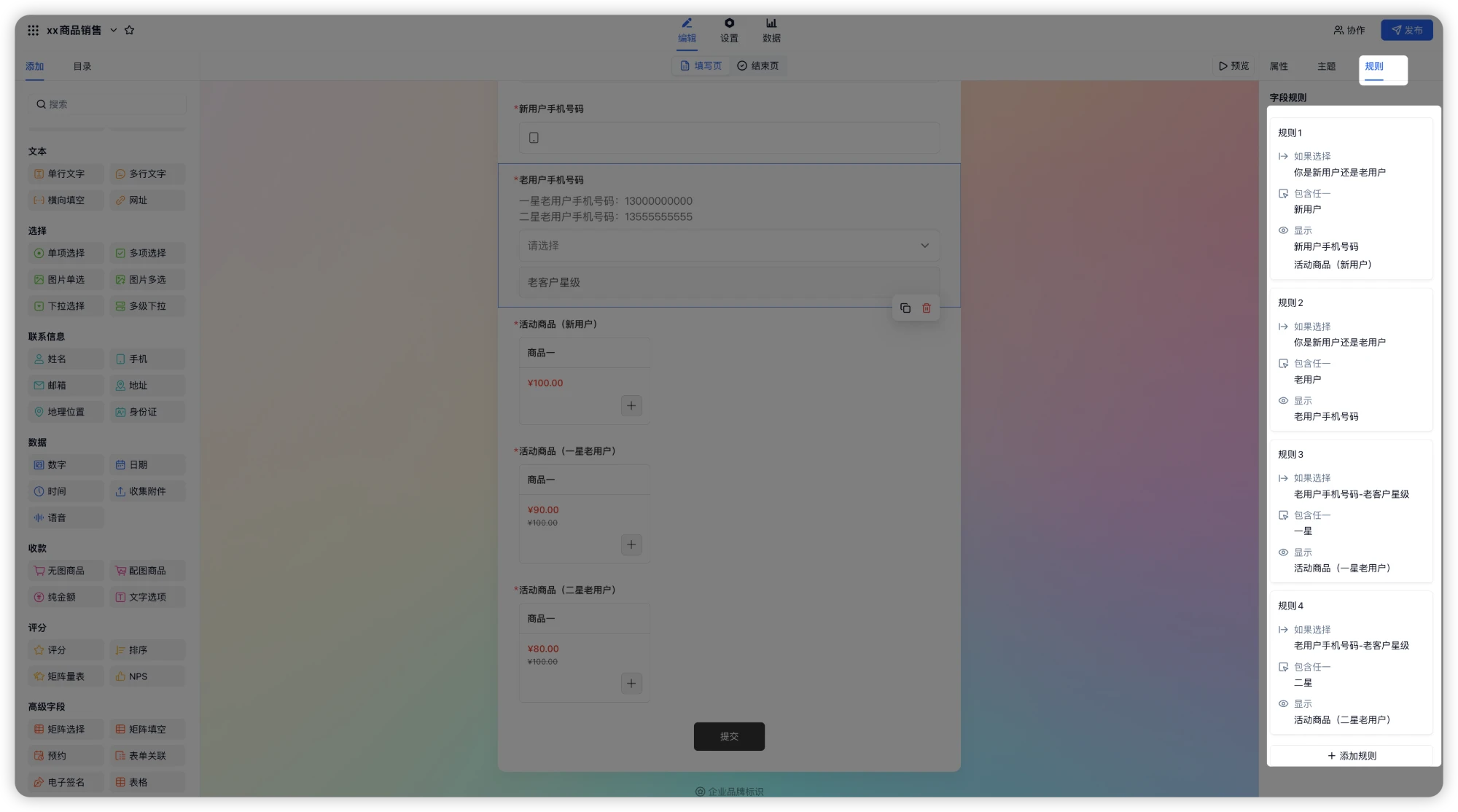Add a 地址 field

point(148,386)
